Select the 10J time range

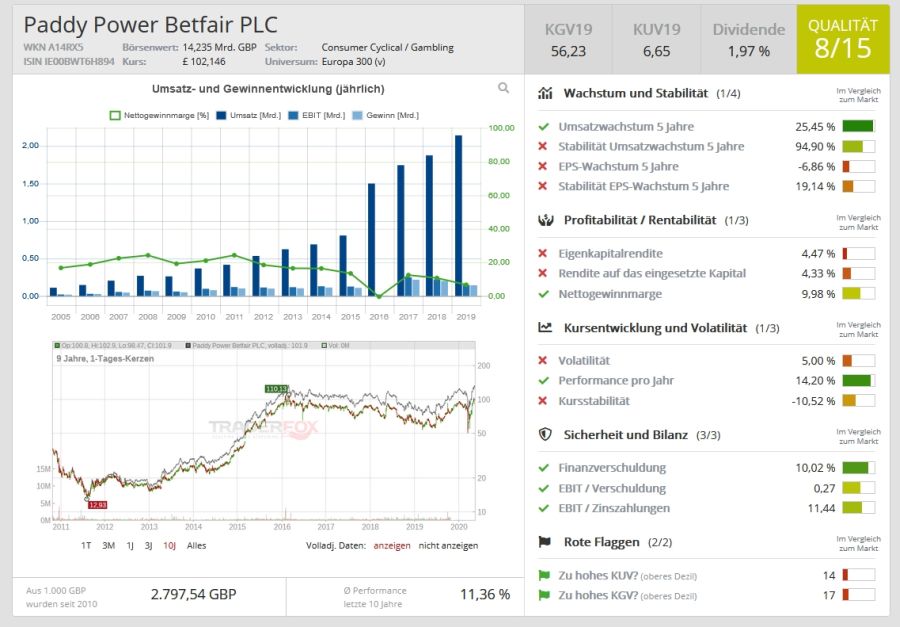[169, 545]
